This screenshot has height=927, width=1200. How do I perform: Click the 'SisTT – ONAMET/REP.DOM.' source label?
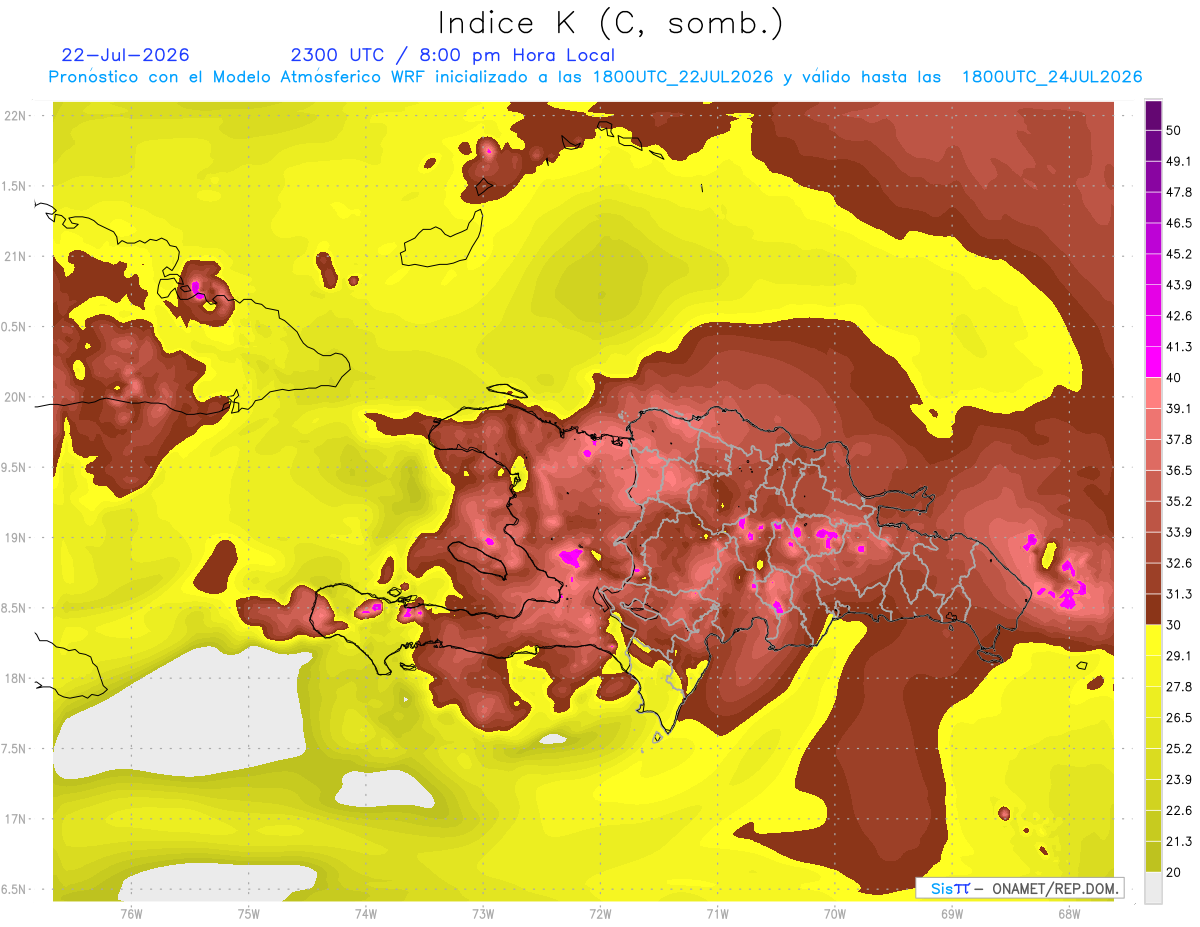coord(1020,888)
